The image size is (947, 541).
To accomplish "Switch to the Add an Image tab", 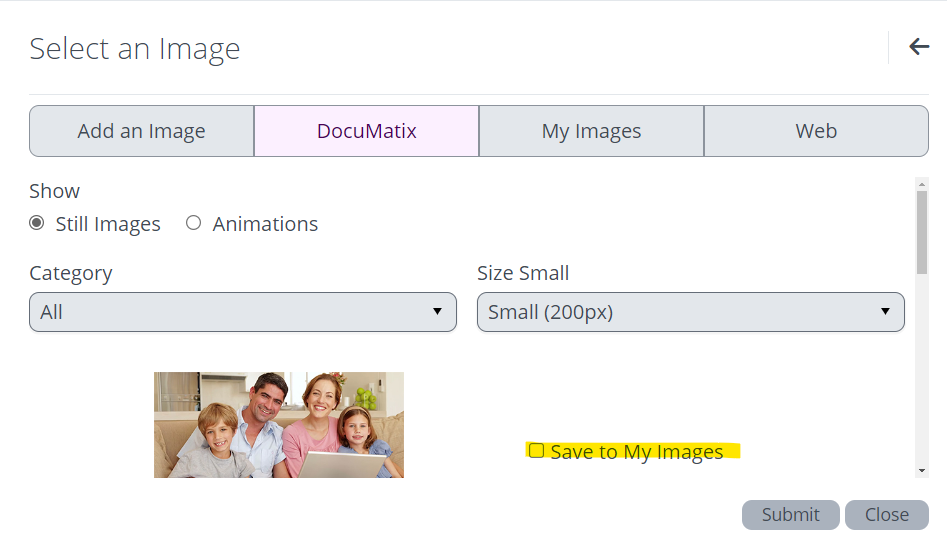I will (x=141, y=131).
